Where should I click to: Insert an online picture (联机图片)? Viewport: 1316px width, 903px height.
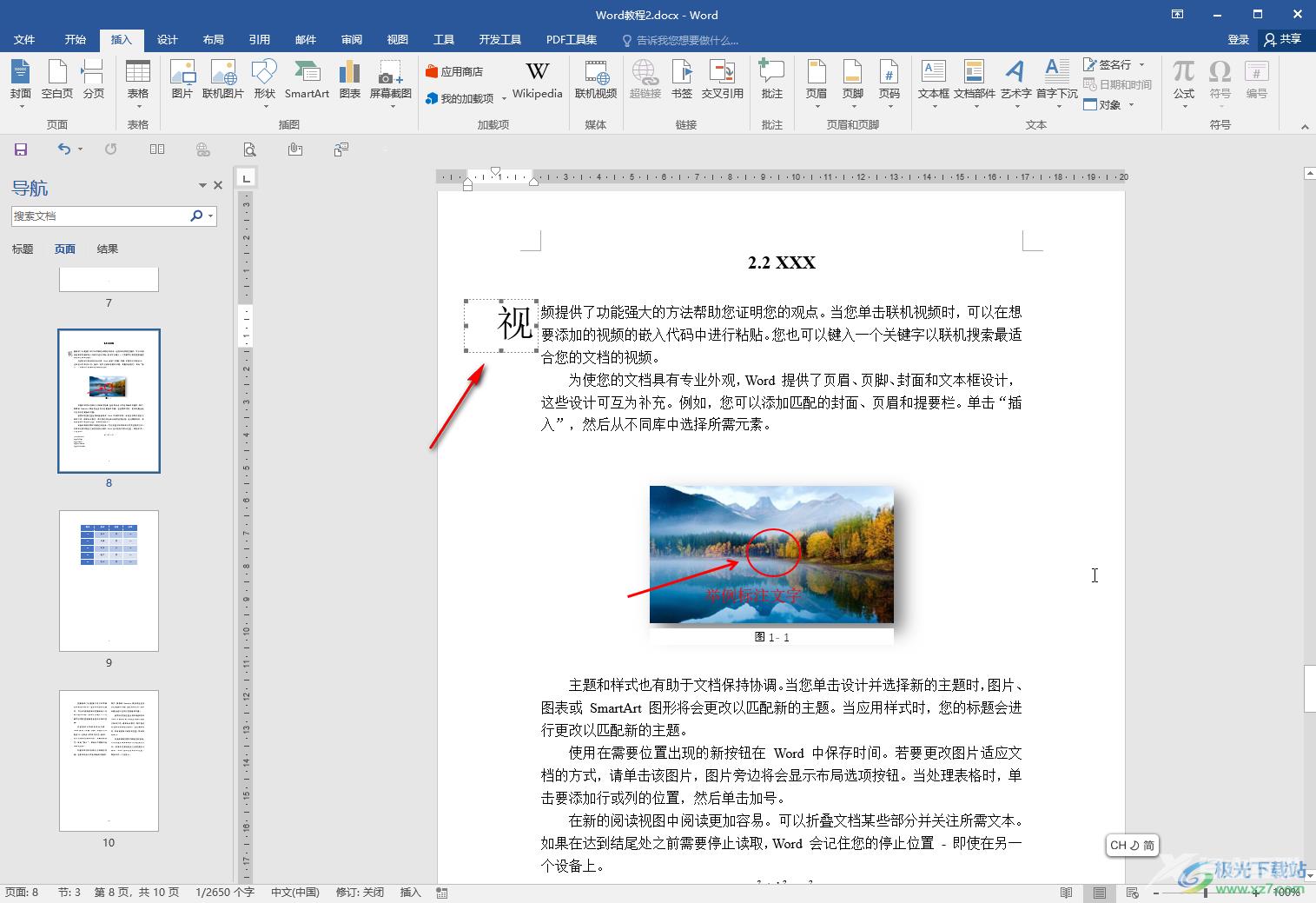tap(223, 80)
